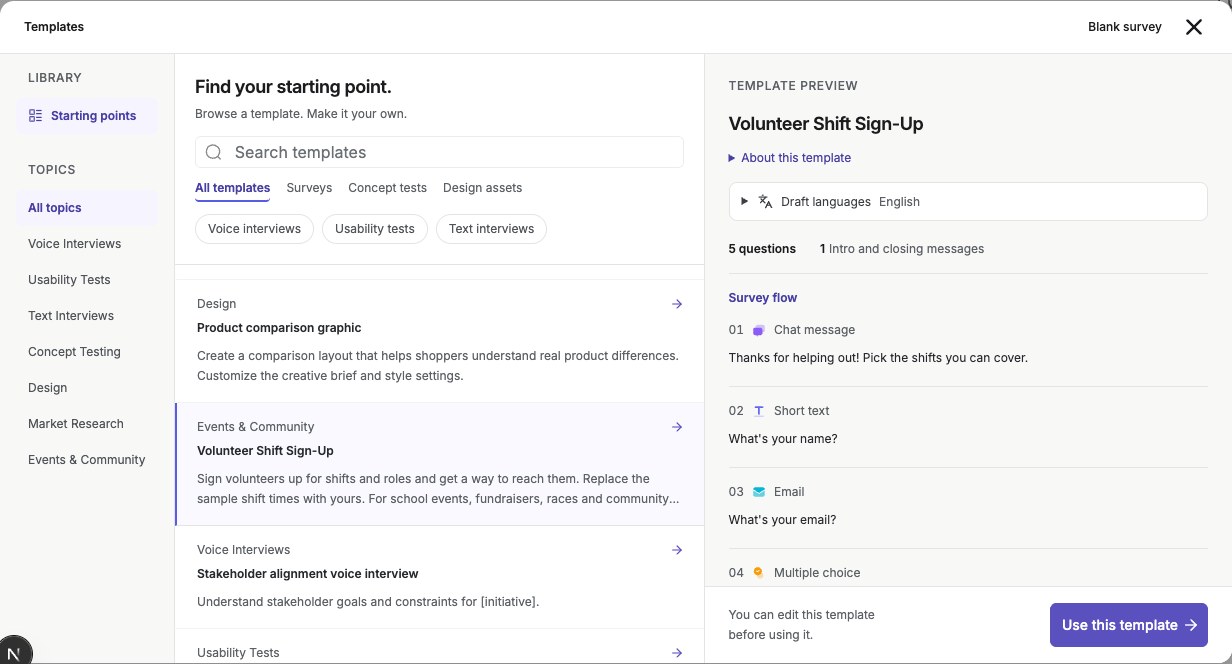
Task: Click Use this template button
Action: 1129,625
